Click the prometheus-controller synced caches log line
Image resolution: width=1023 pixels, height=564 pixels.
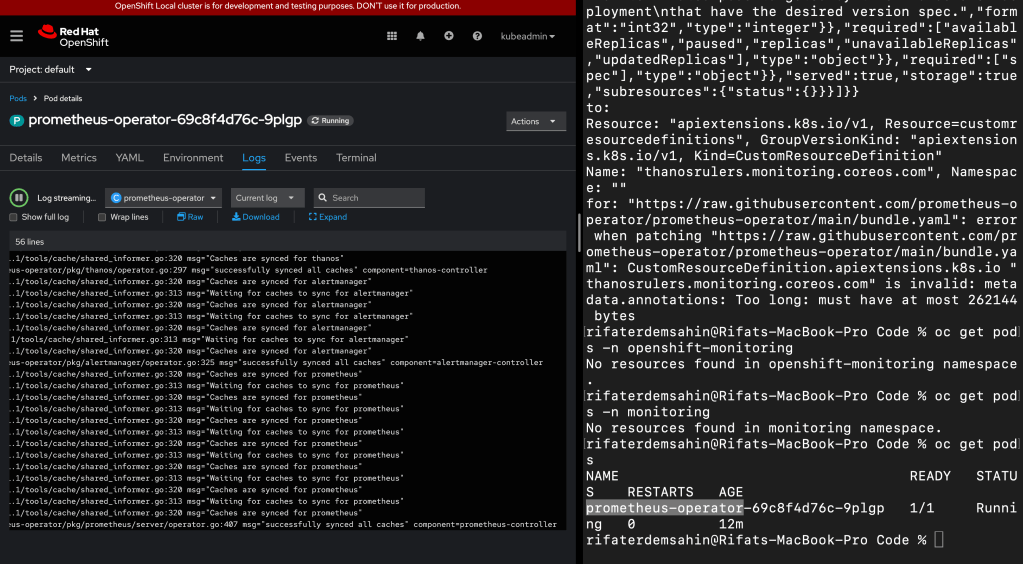pyautogui.click(x=283, y=524)
